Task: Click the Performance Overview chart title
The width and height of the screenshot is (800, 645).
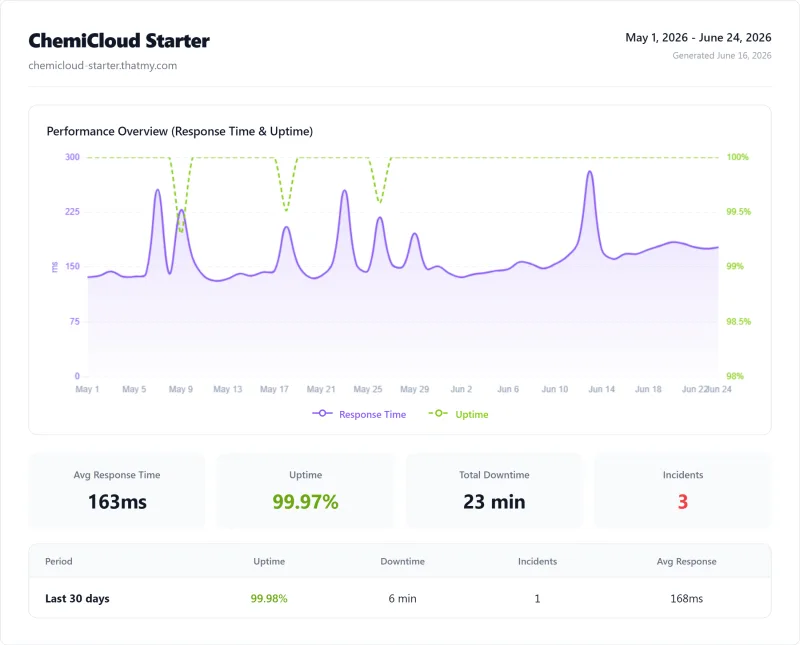Action: click(180, 131)
